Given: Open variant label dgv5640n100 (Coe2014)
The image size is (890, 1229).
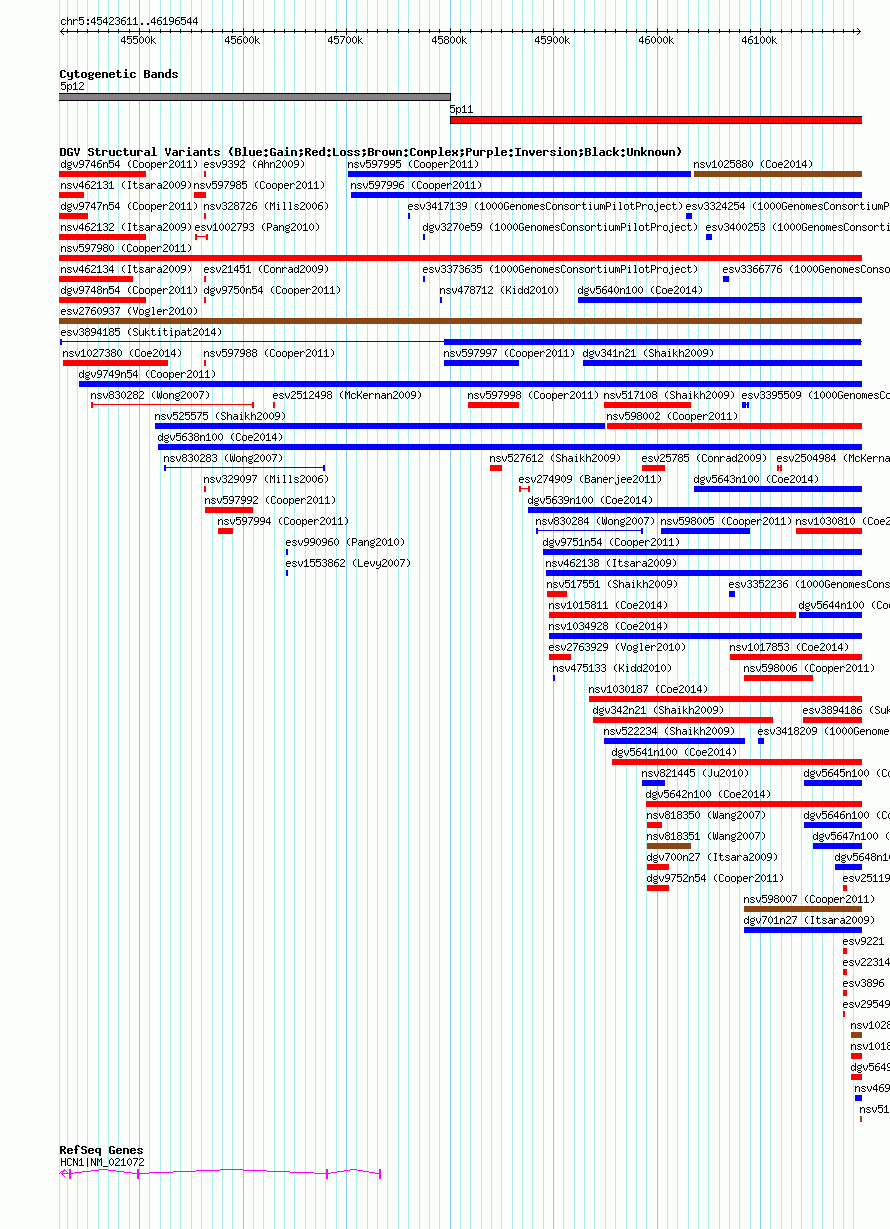Looking at the screenshot, I should [640, 290].
